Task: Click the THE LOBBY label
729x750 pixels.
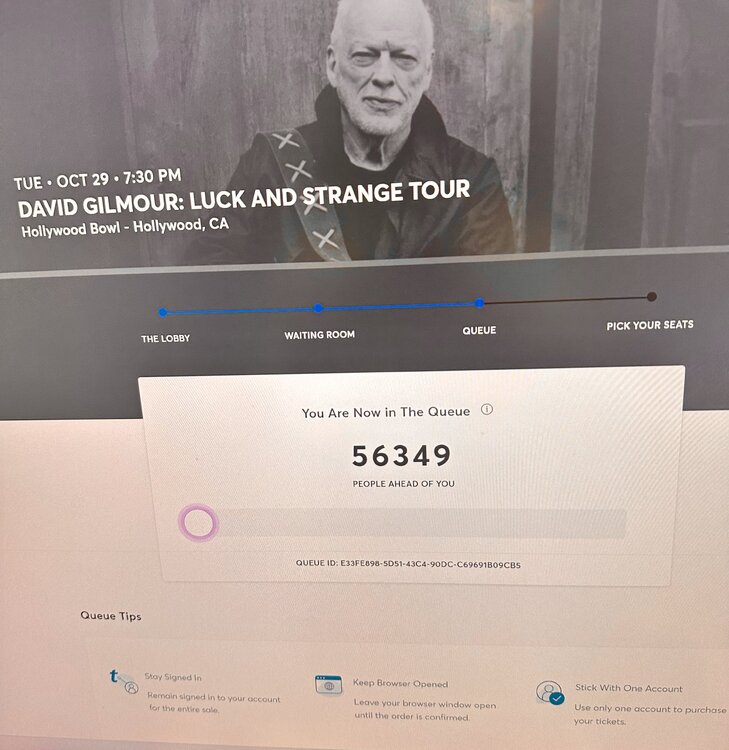Action: tap(166, 339)
